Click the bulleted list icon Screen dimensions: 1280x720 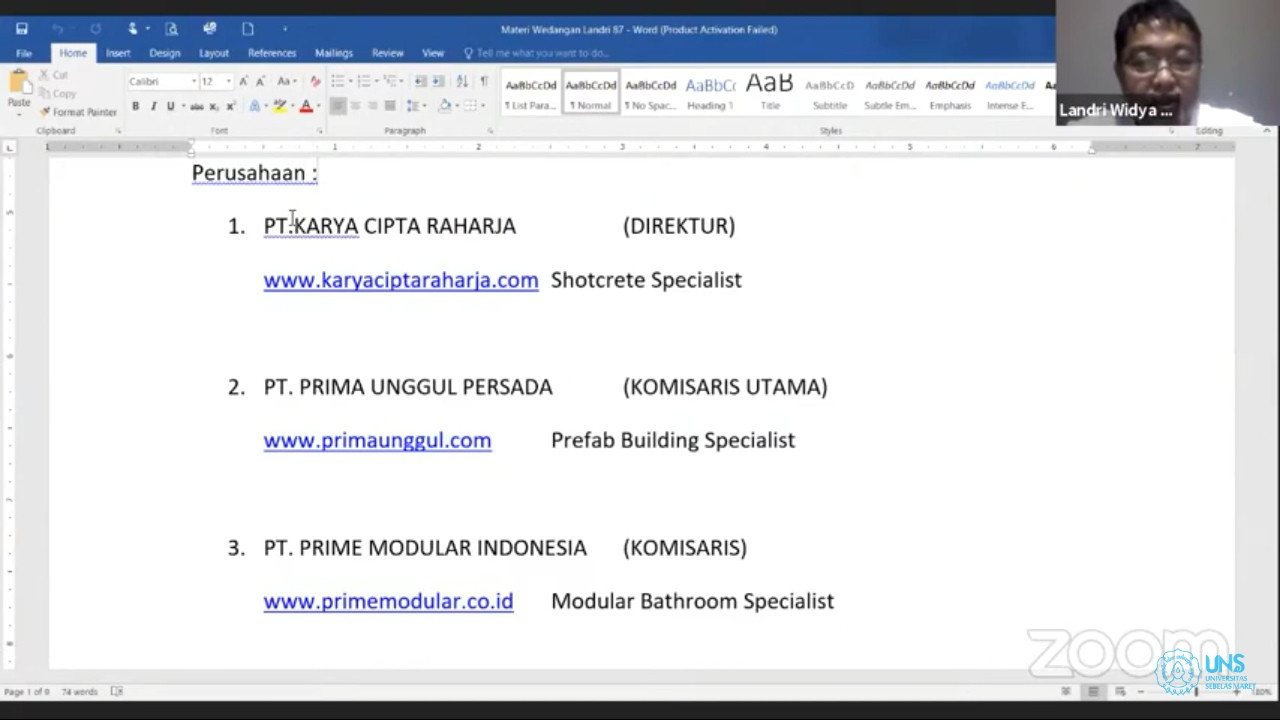click(x=340, y=81)
